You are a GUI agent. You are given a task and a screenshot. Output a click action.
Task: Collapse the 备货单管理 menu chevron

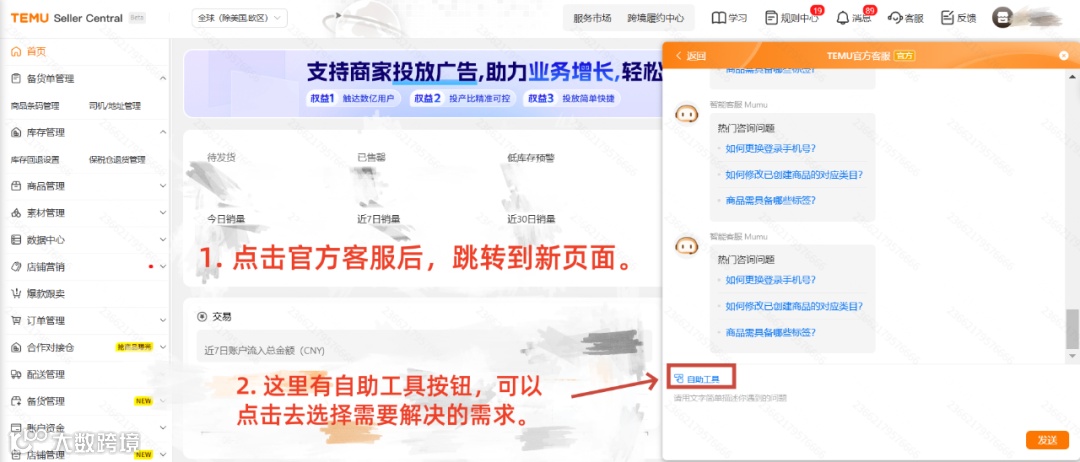163,78
